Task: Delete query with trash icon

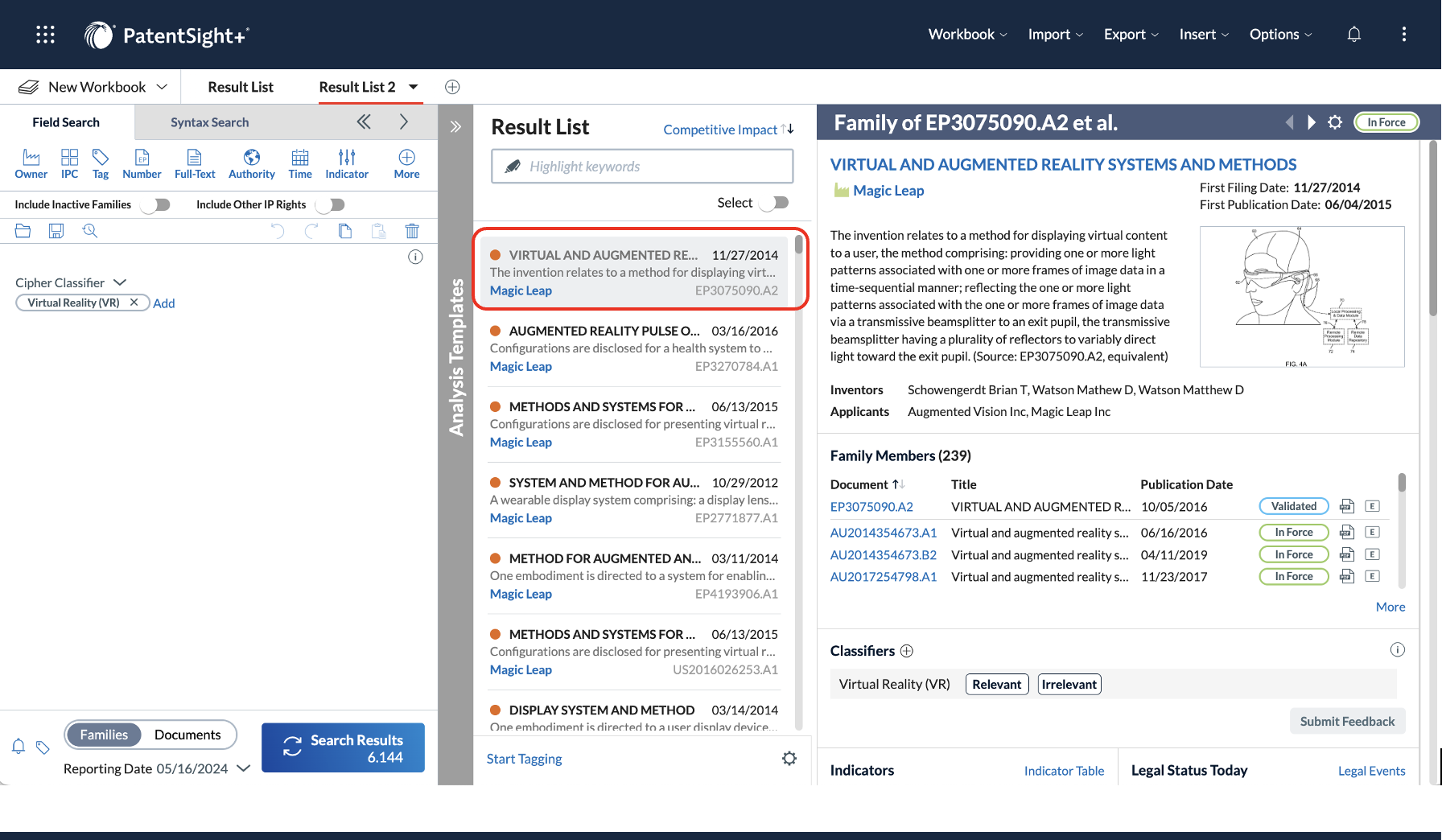Action: pyautogui.click(x=412, y=231)
